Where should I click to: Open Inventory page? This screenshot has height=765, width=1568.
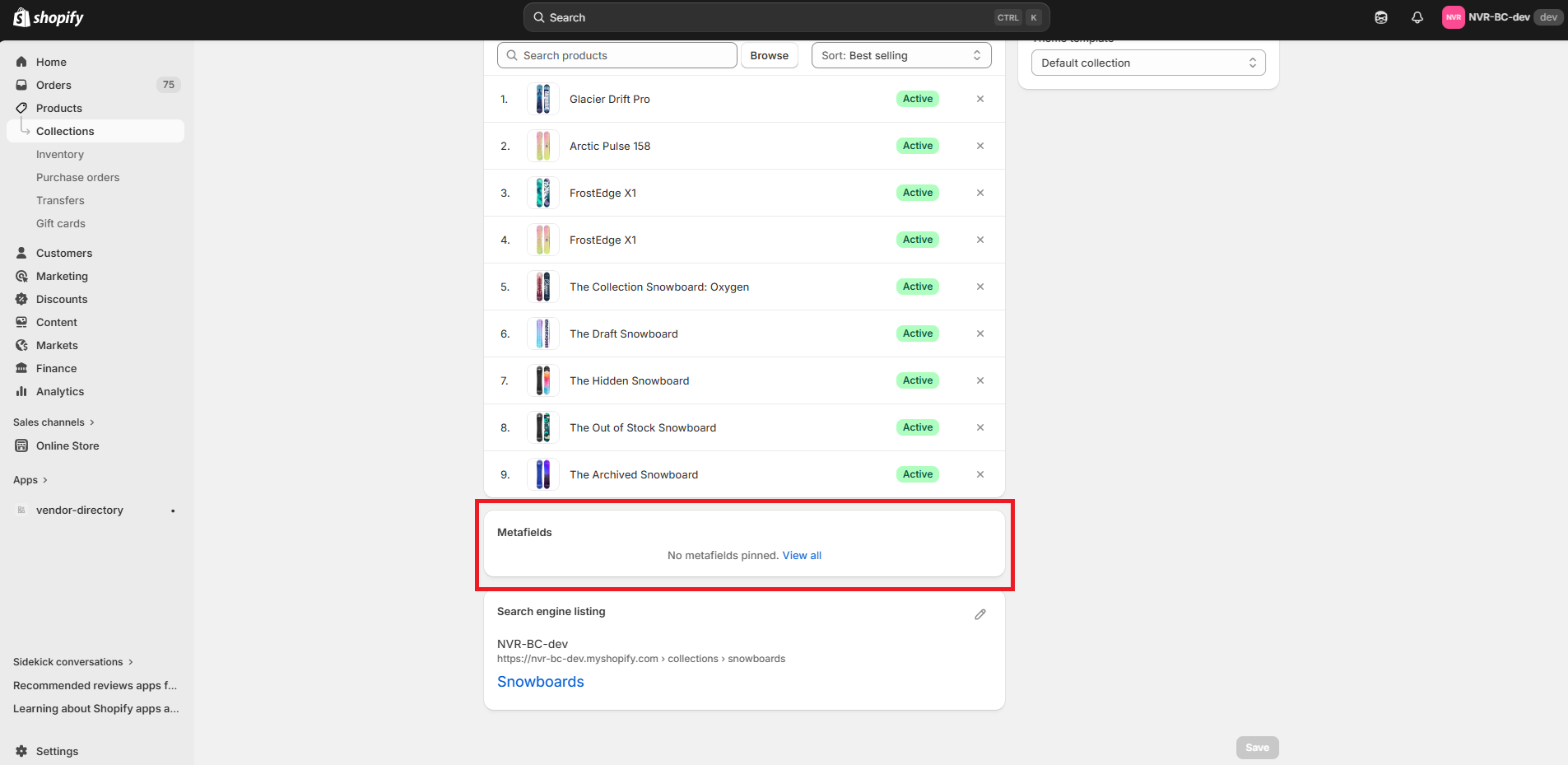60,154
